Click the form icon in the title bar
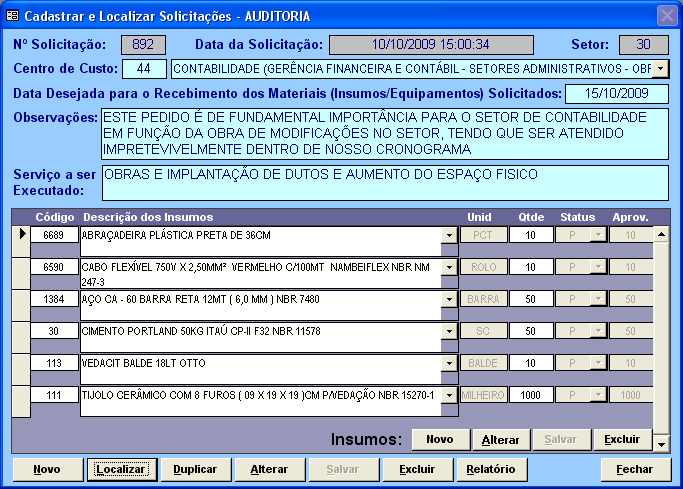683x489 pixels. (12, 16)
